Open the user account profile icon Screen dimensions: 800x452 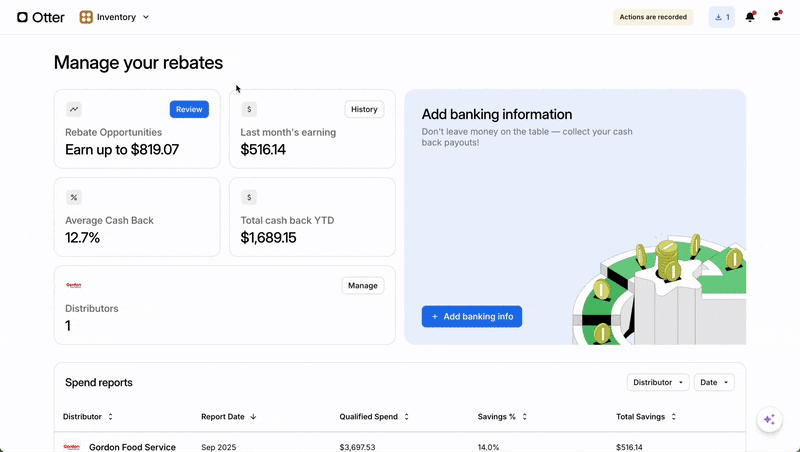pyautogui.click(x=776, y=17)
